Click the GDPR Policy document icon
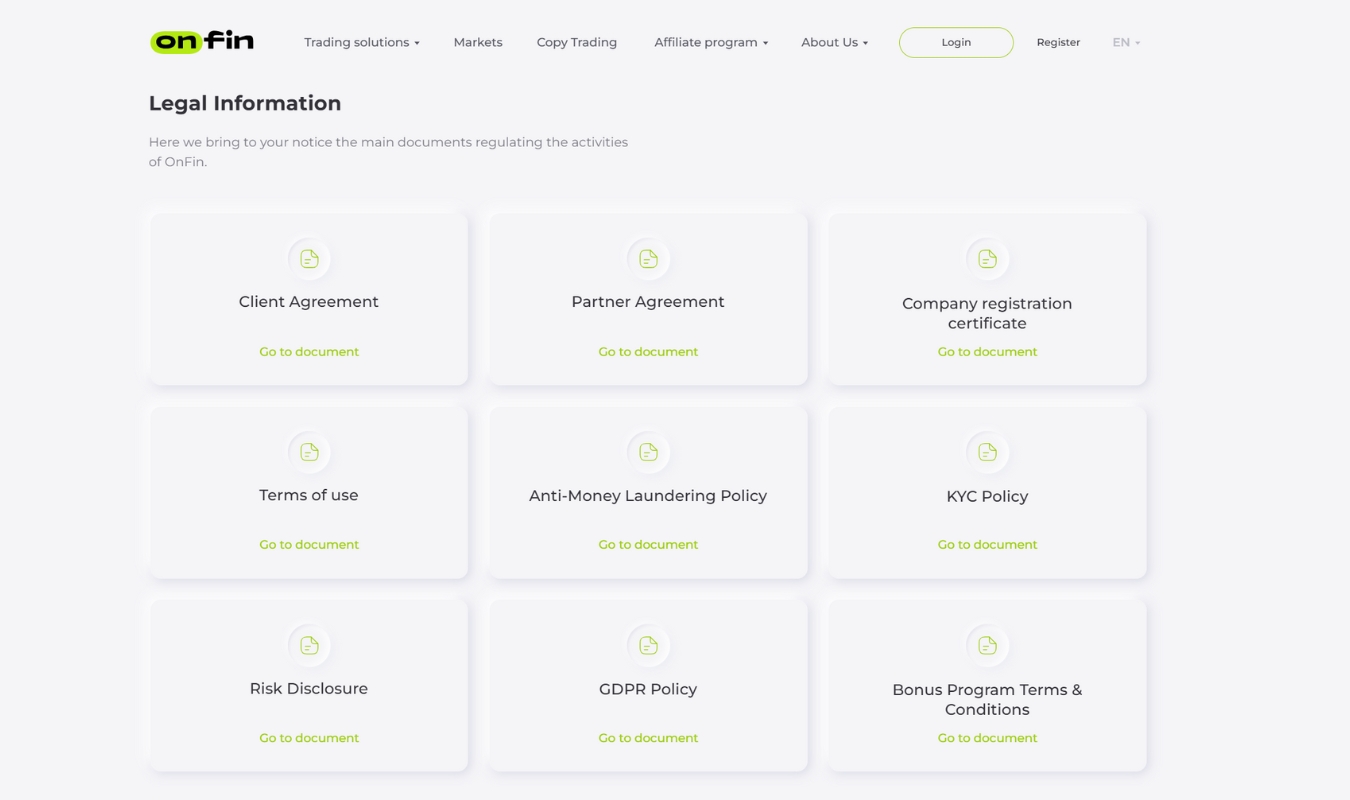This screenshot has width=1350, height=800. 648,645
